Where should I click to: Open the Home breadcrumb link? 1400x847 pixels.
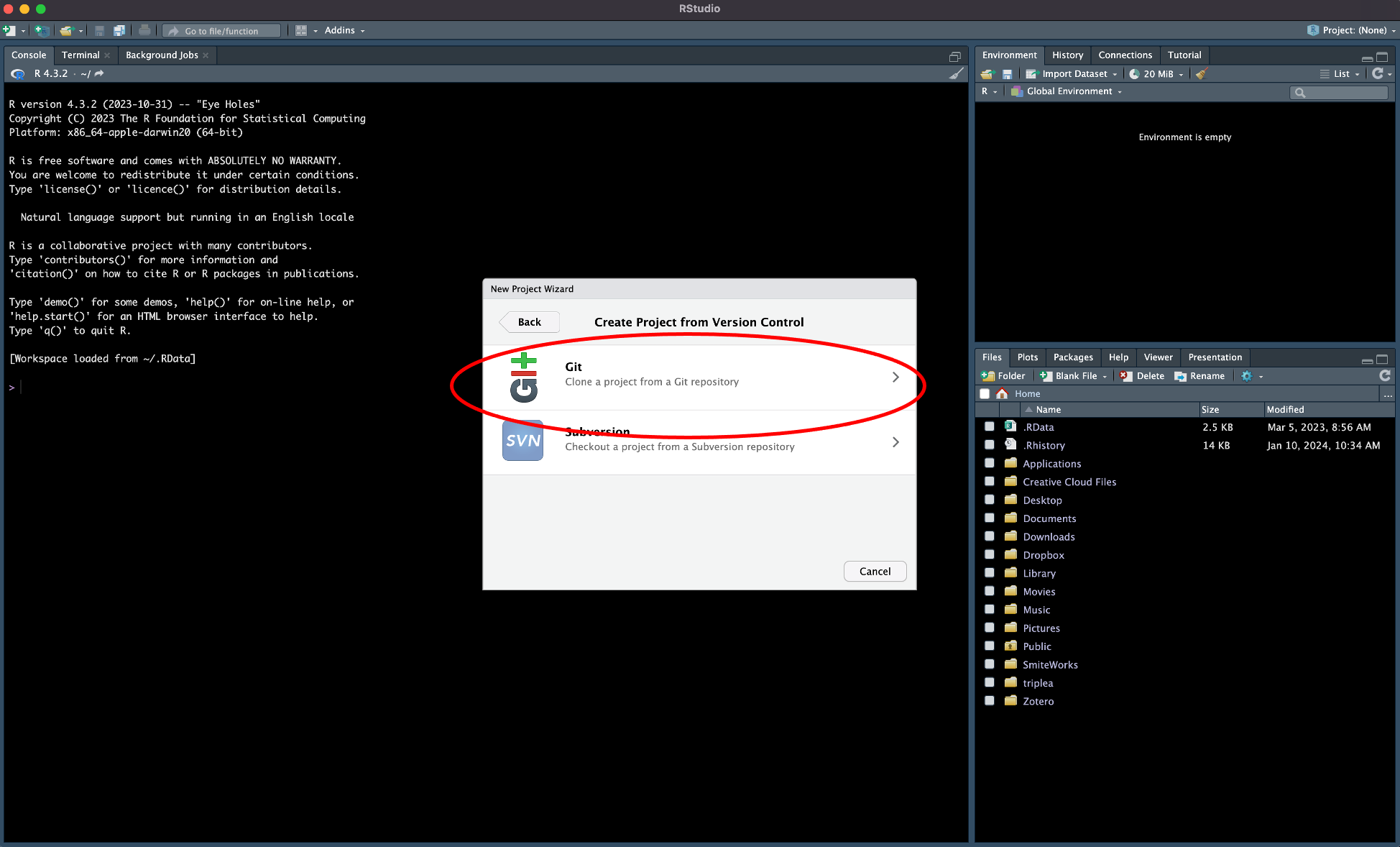1027,393
